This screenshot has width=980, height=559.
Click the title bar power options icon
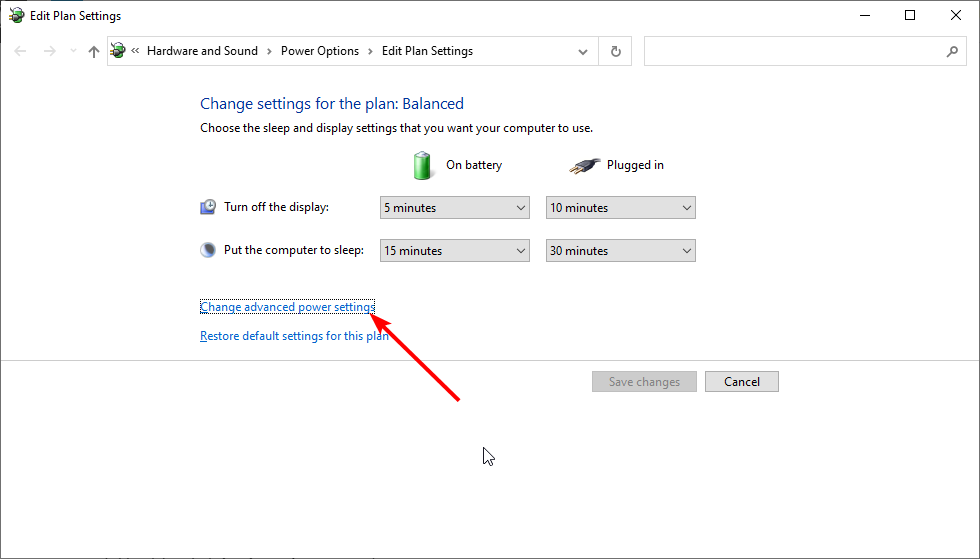(16, 16)
